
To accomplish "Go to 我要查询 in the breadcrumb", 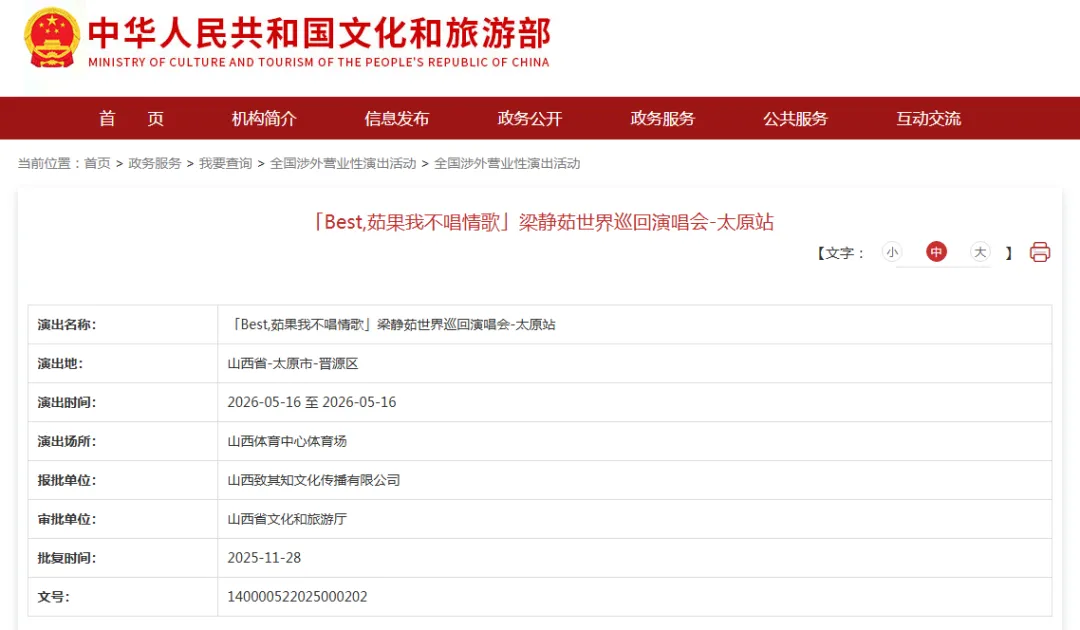I will (225, 163).
